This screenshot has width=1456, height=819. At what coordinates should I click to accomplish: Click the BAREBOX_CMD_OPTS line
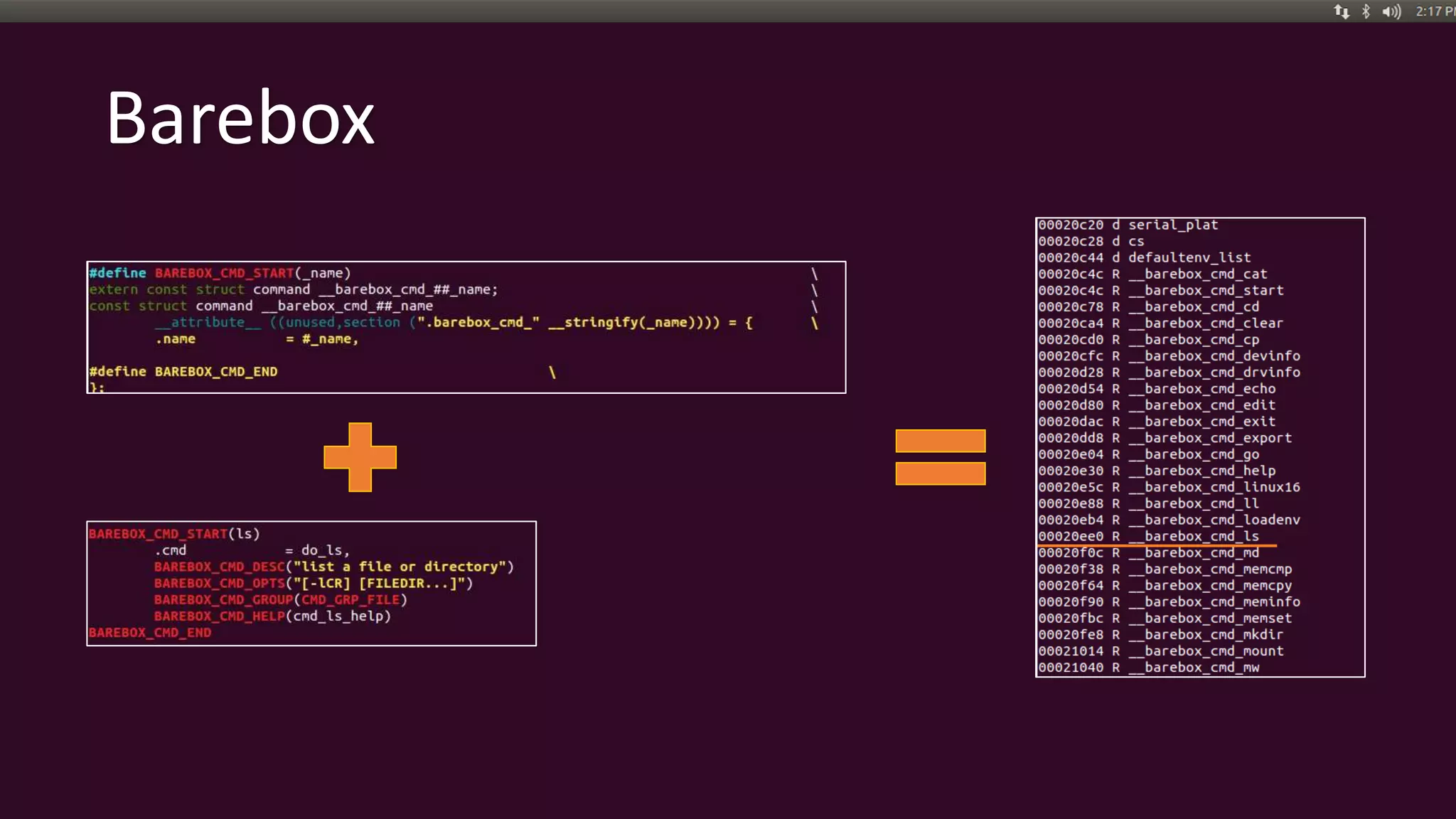(x=314, y=583)
